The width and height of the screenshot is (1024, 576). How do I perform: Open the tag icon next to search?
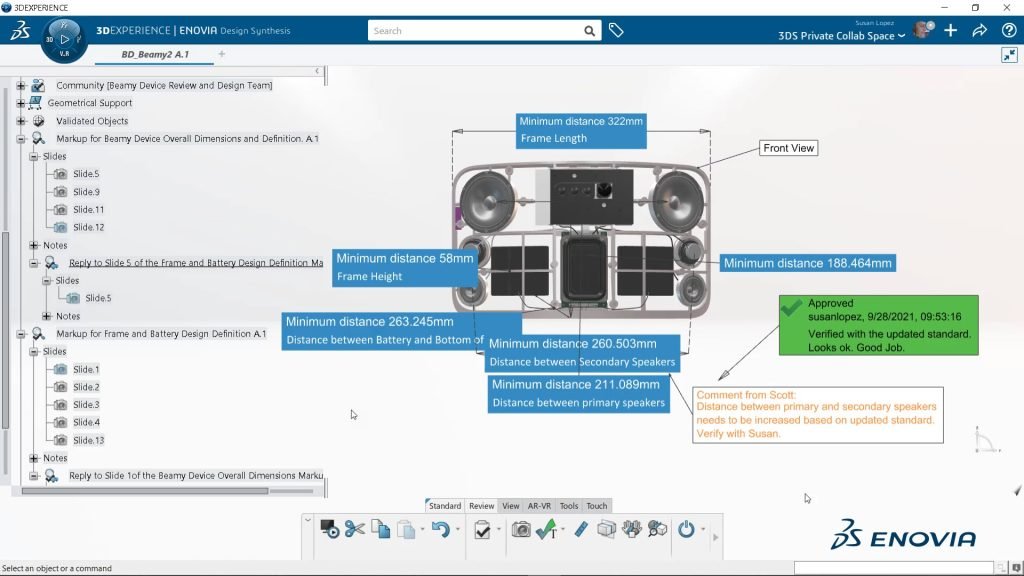[616, 30]
